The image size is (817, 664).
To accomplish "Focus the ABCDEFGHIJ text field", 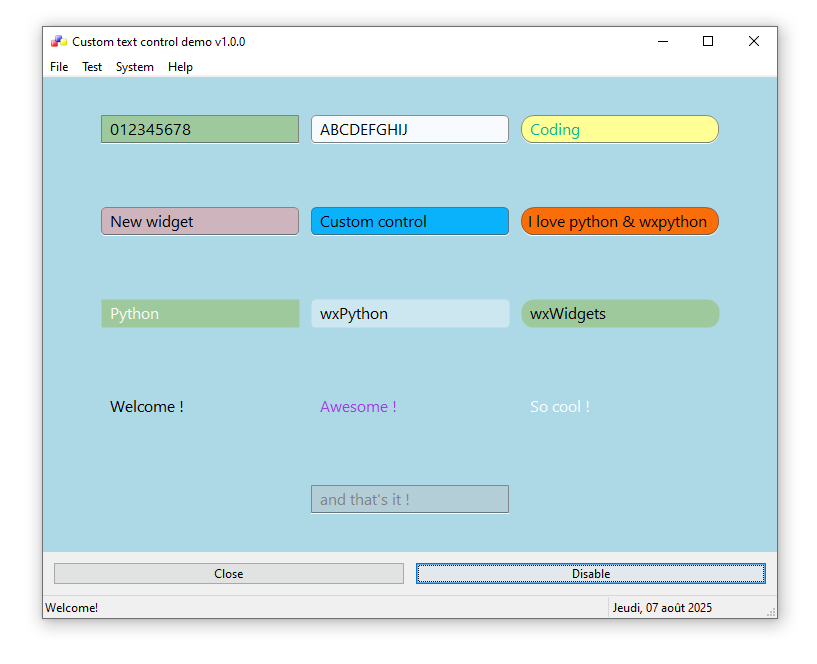I will point(410,129).
